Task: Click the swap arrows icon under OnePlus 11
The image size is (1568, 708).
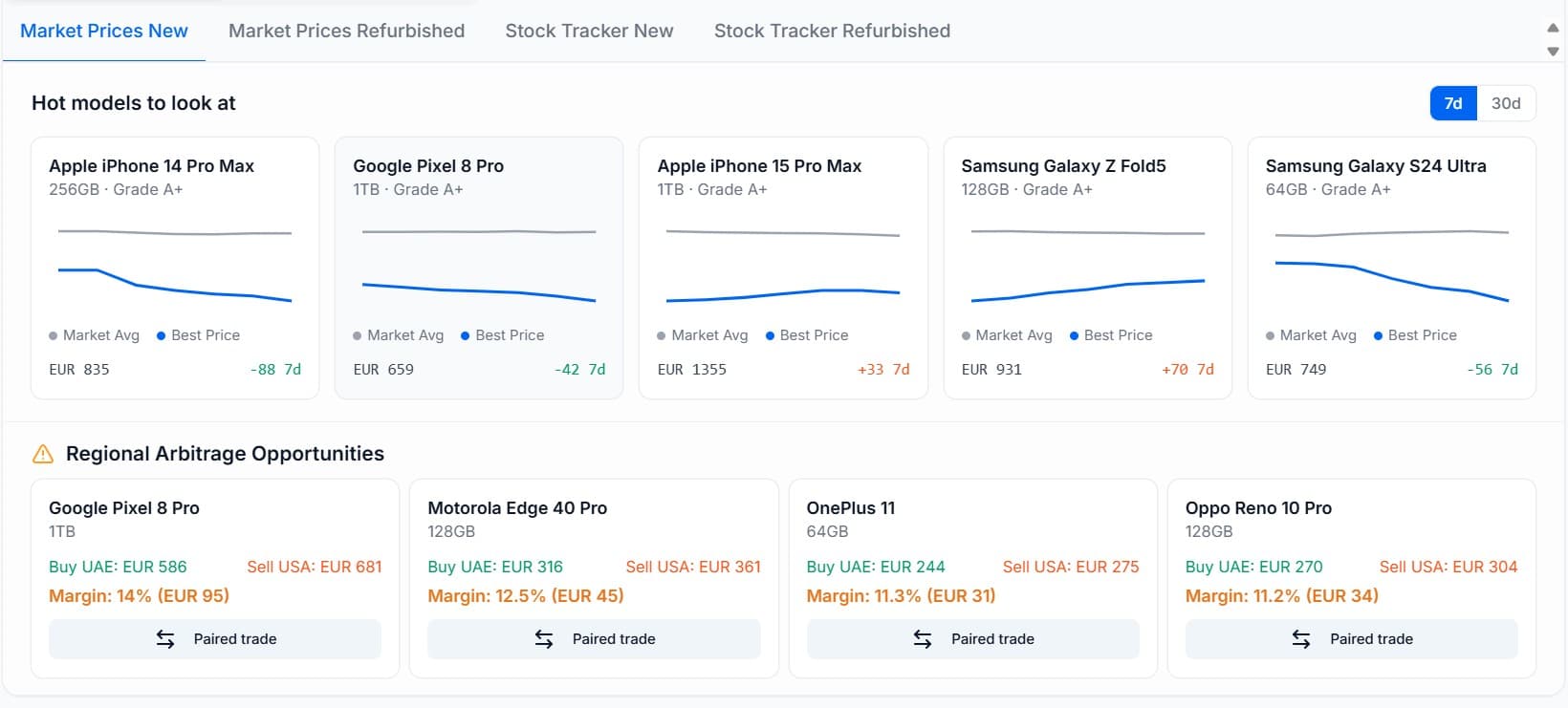Action: pyautogui.click(x=923, y=639)
